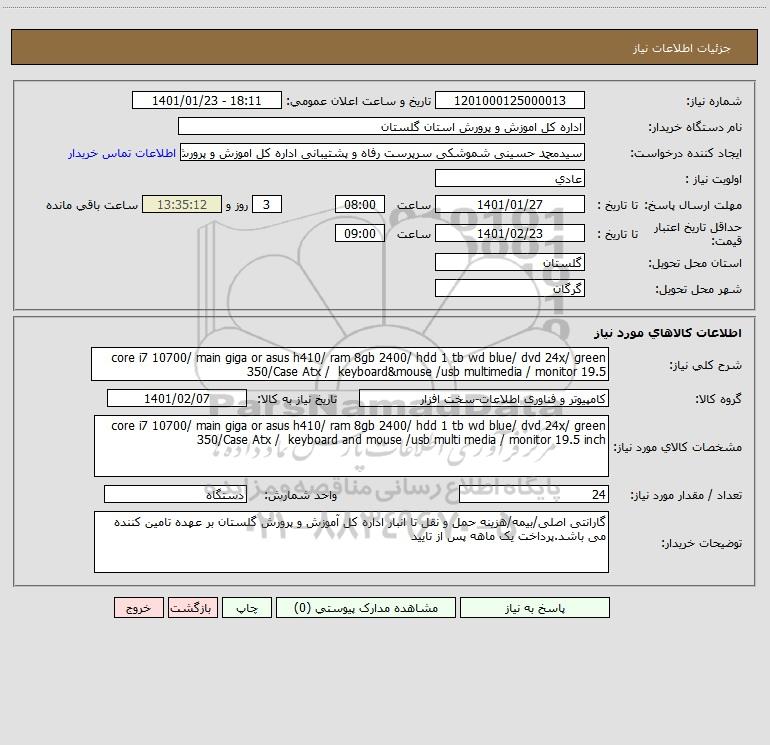Click the تاریخ نیاز به کالا label
Viewport: 770px width, 745px height.
pyautogui.click(x=297, y=399)
